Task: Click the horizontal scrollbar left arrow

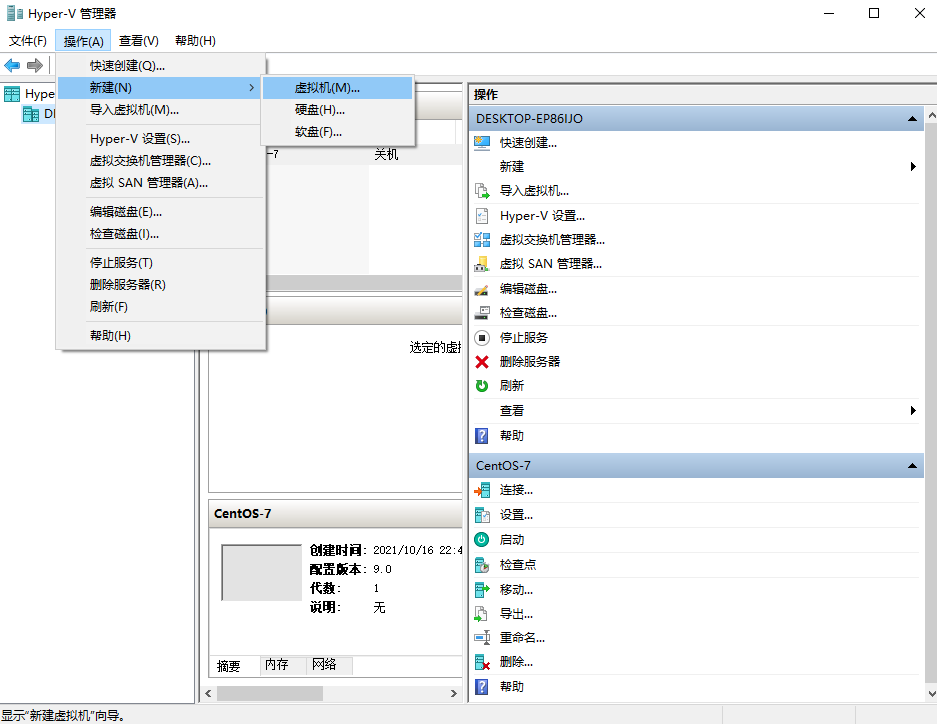Action: (x=208, y=694)
